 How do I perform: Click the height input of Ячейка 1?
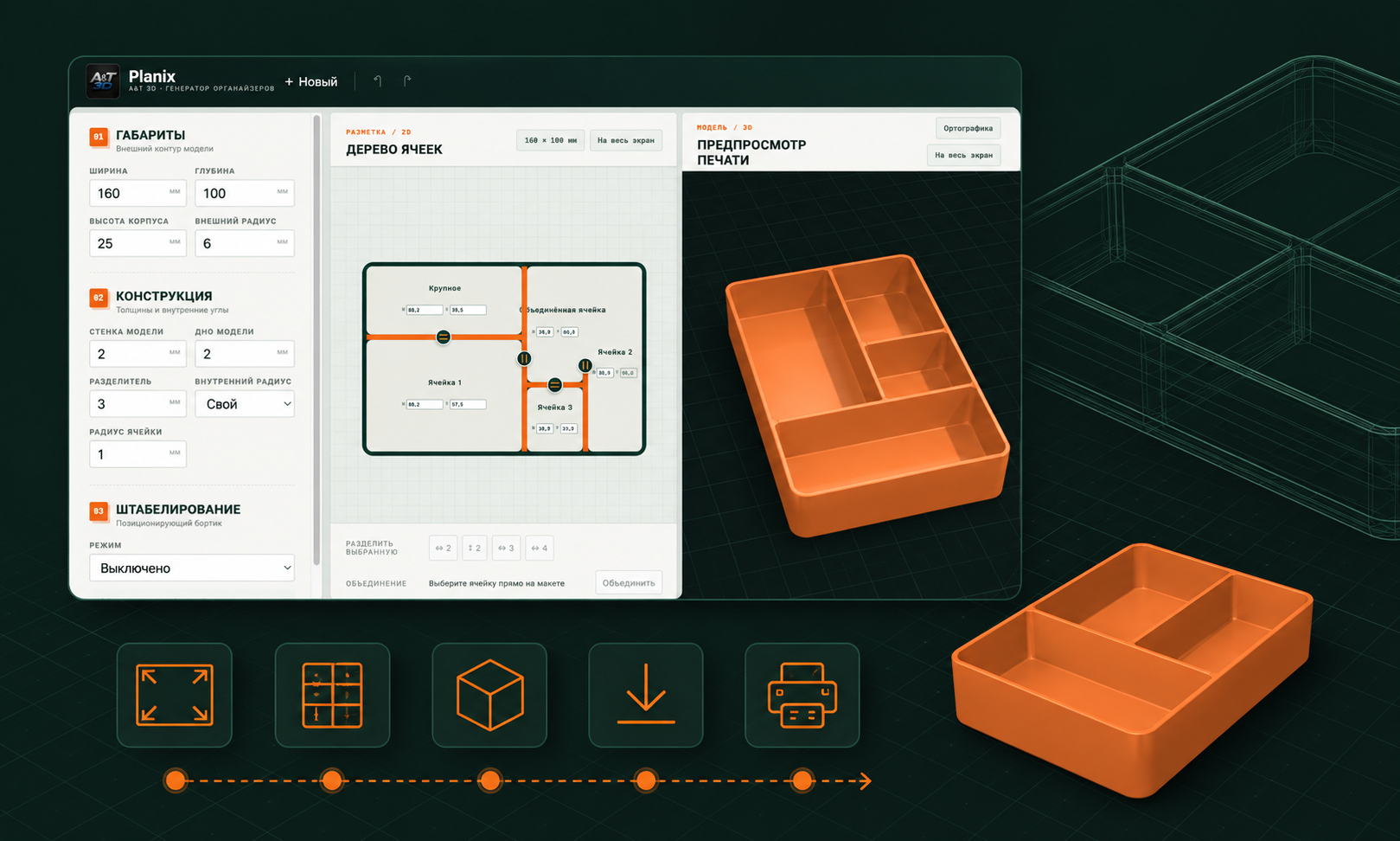click(x=468, y=404)
